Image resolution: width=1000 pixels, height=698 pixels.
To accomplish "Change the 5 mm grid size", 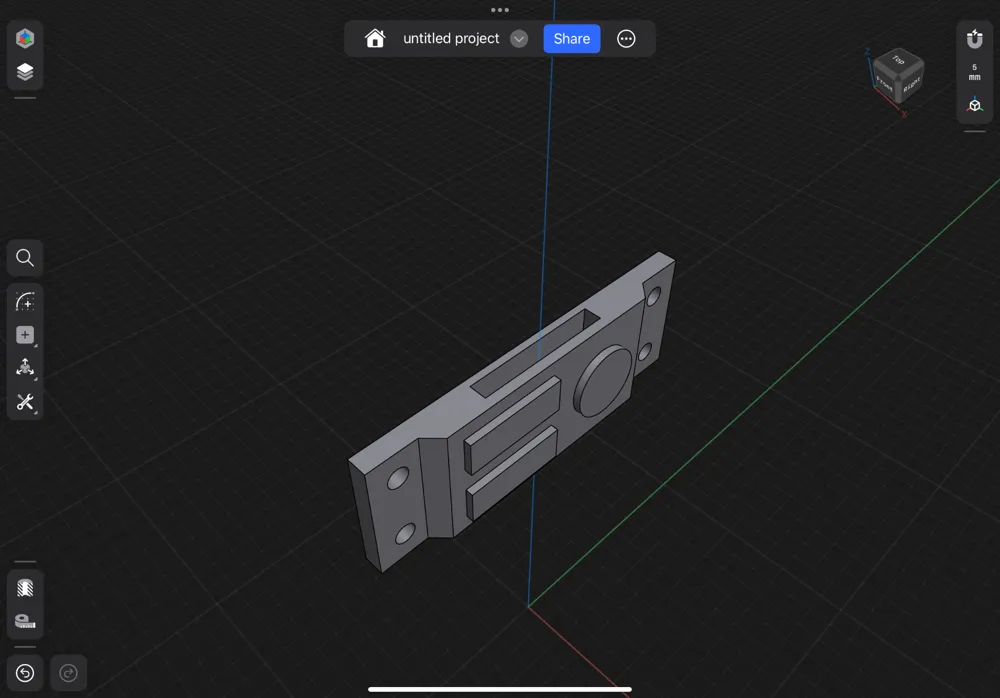I will [974, 72].
